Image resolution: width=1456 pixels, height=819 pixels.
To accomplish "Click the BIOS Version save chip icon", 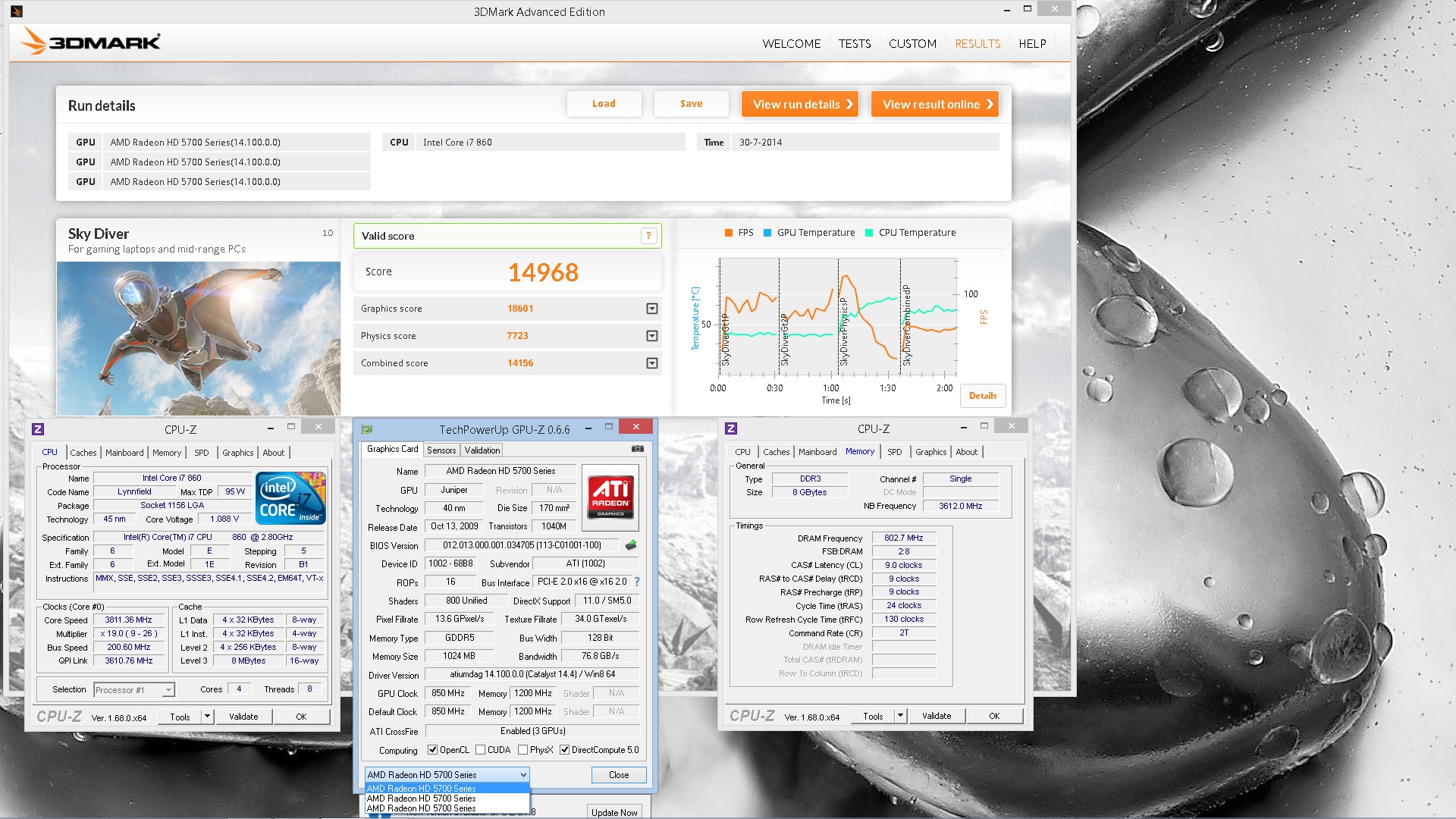I will (630, 544).
